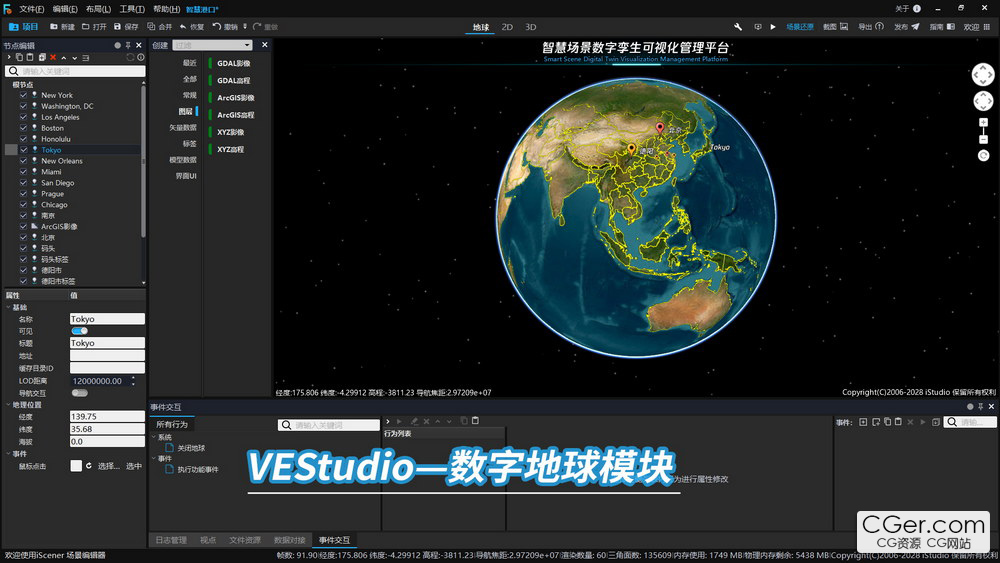Screen dimensions: 1000x563
Task: Click the 选择... event button
Action: click(x=108, y=466)
